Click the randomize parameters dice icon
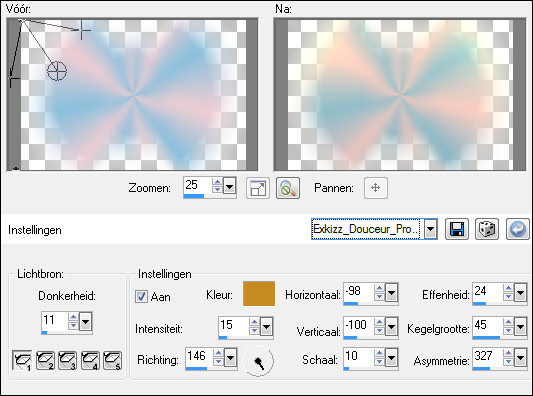The image size is (533, 396). (487, 229)
